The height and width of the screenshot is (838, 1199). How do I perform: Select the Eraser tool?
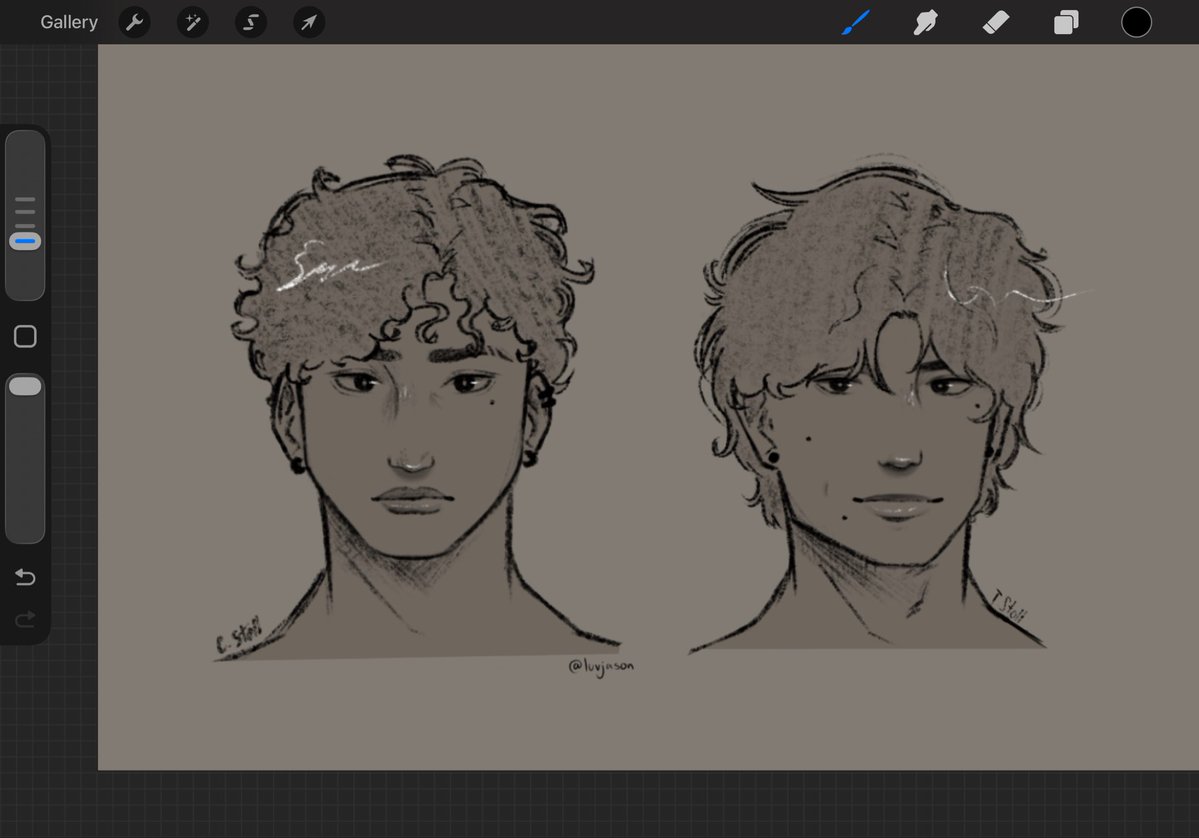pyautogui.click(x=996, y=22)
